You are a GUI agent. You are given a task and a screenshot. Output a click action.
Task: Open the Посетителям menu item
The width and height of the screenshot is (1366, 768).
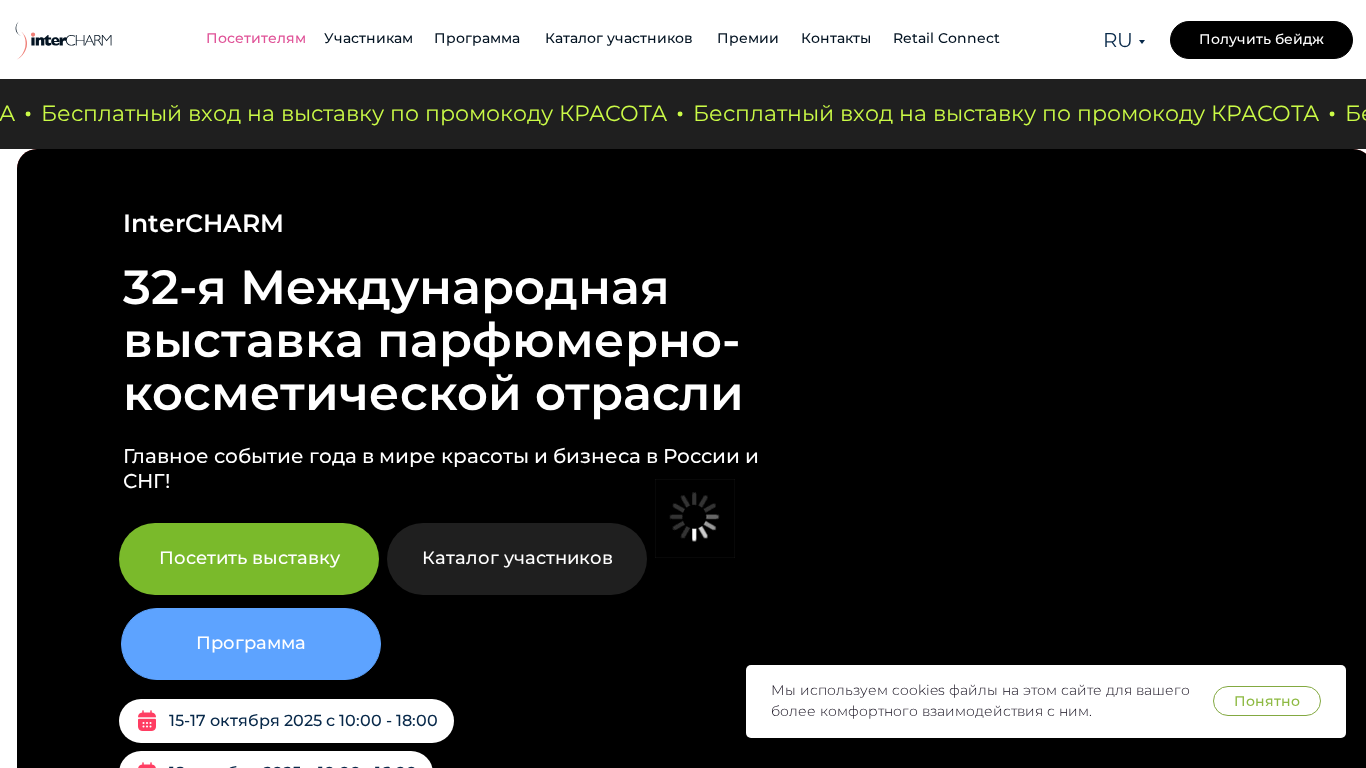point(256,38)
